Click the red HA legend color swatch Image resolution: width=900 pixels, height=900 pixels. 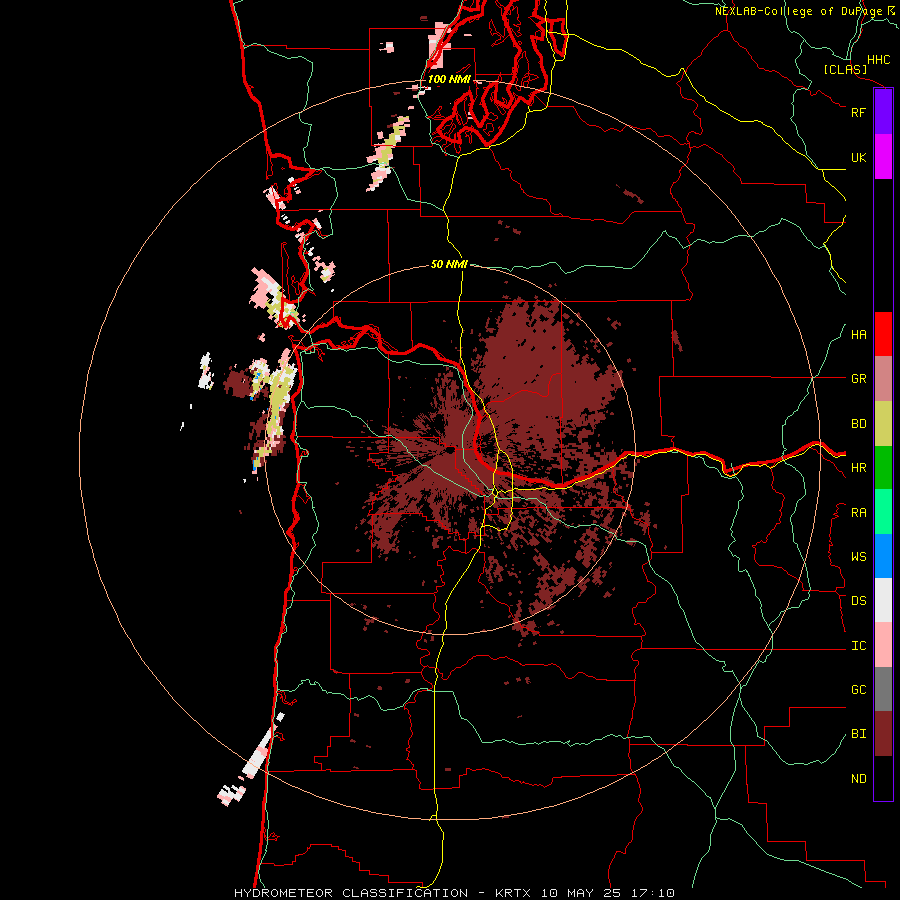(883, 334)
